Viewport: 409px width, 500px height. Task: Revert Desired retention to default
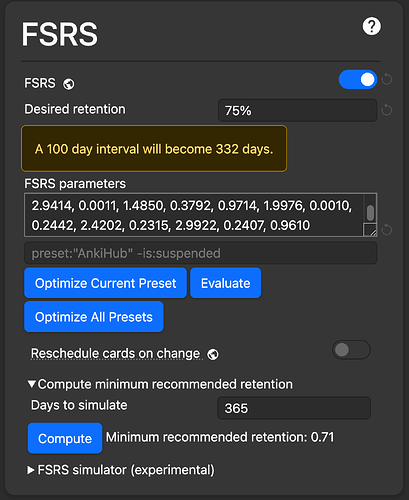tap(387, 110)
